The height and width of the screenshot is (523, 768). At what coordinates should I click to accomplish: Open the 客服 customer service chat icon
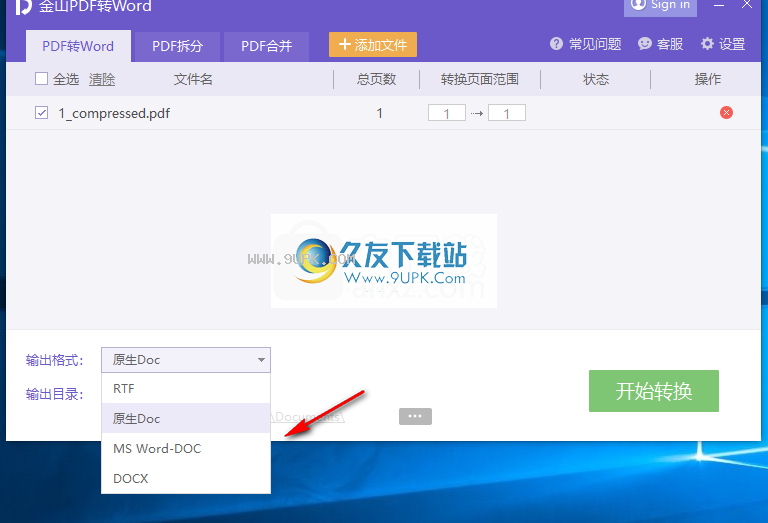[x=645, y=44]
